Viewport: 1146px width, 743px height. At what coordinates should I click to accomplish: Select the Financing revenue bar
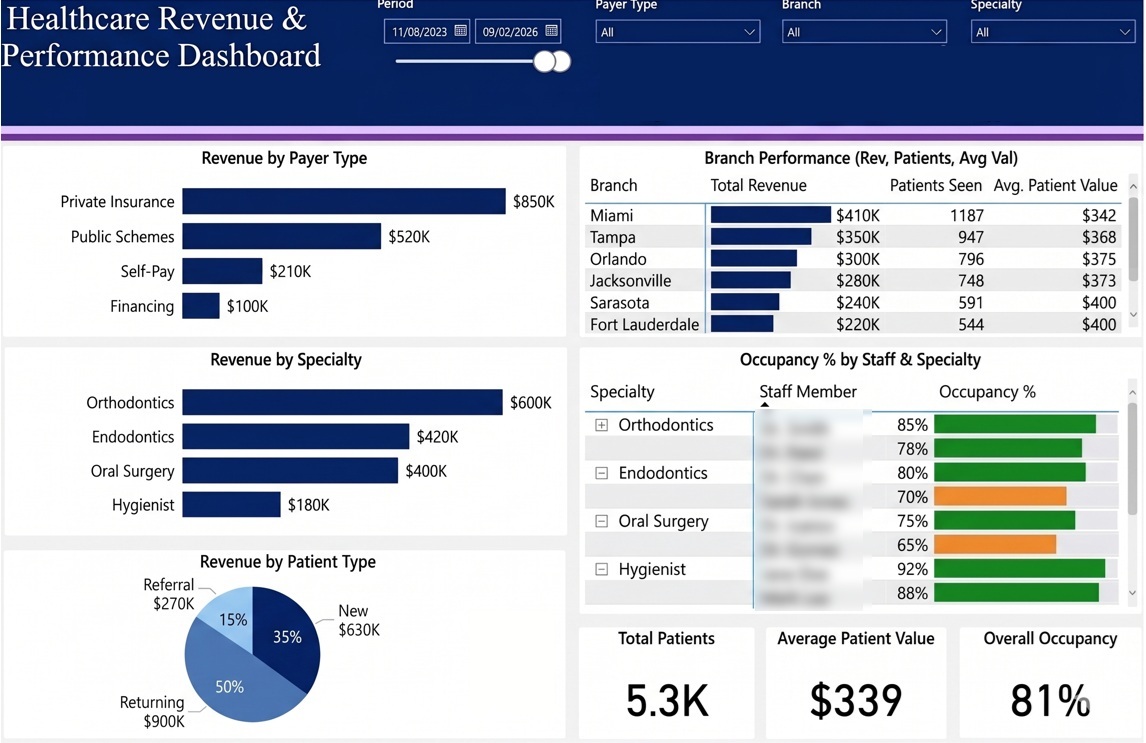coord(201,305)
